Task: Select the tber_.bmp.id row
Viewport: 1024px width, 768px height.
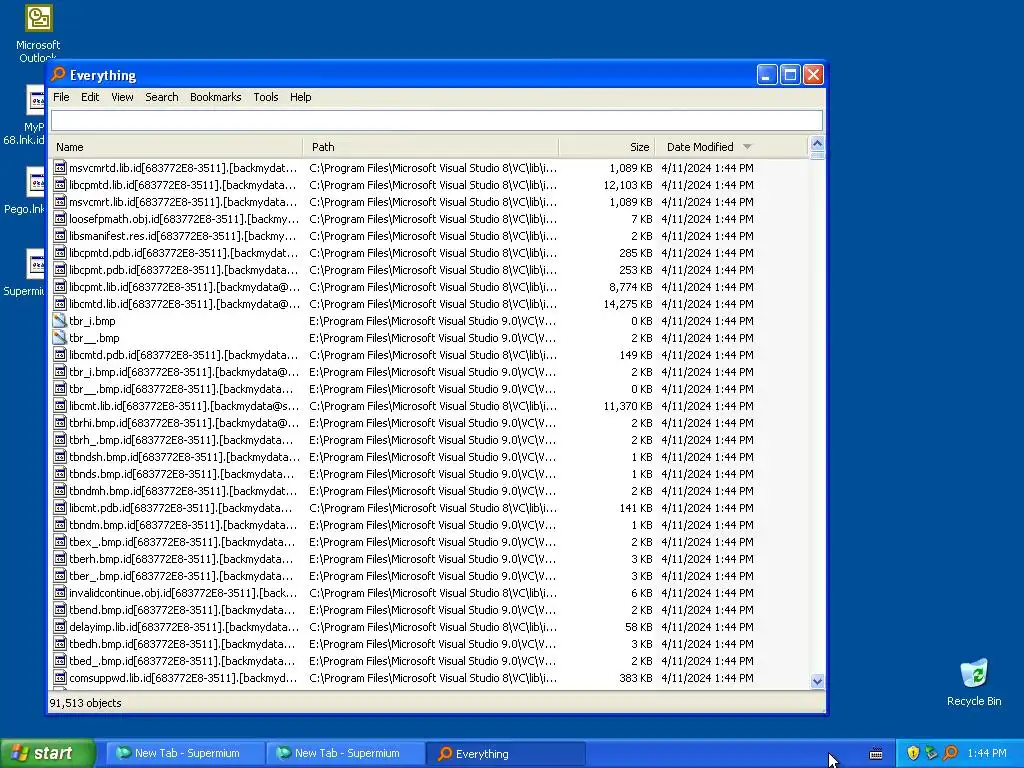Action: tap(429, 575)
